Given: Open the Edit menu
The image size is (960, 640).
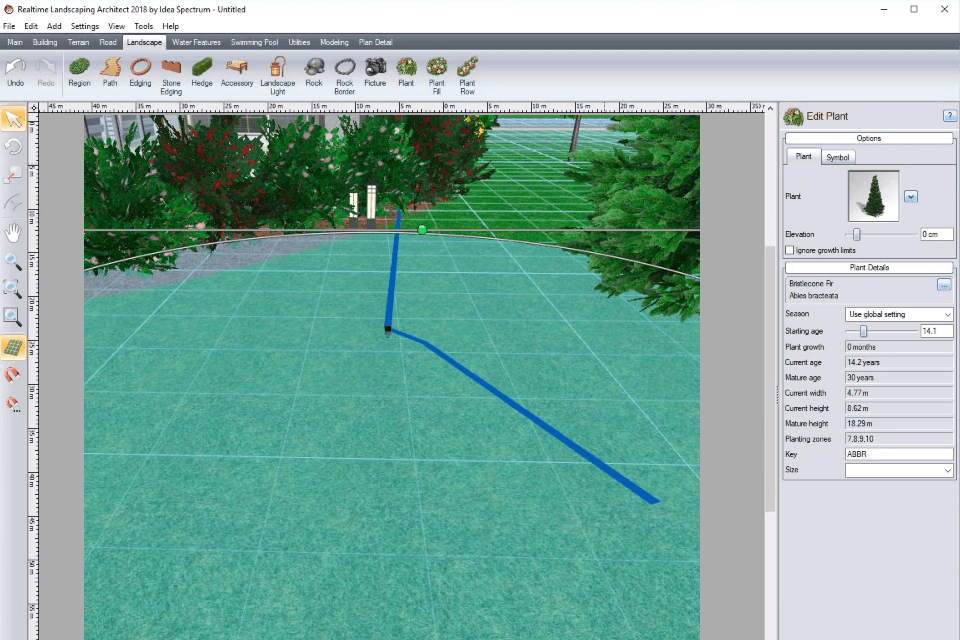Looking at the screenshot, I should click(x=31, y=26).
